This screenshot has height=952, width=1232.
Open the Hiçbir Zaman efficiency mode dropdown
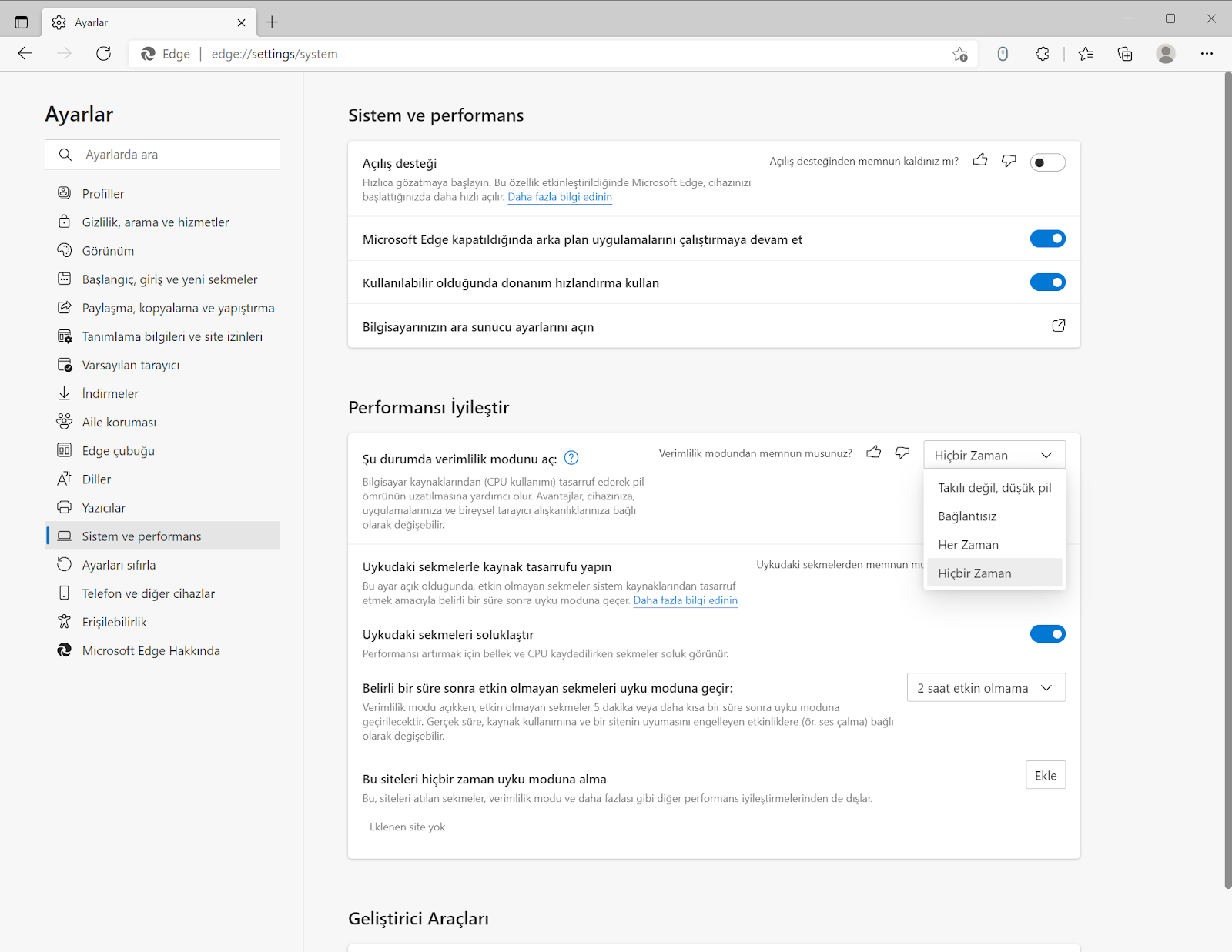994,455
